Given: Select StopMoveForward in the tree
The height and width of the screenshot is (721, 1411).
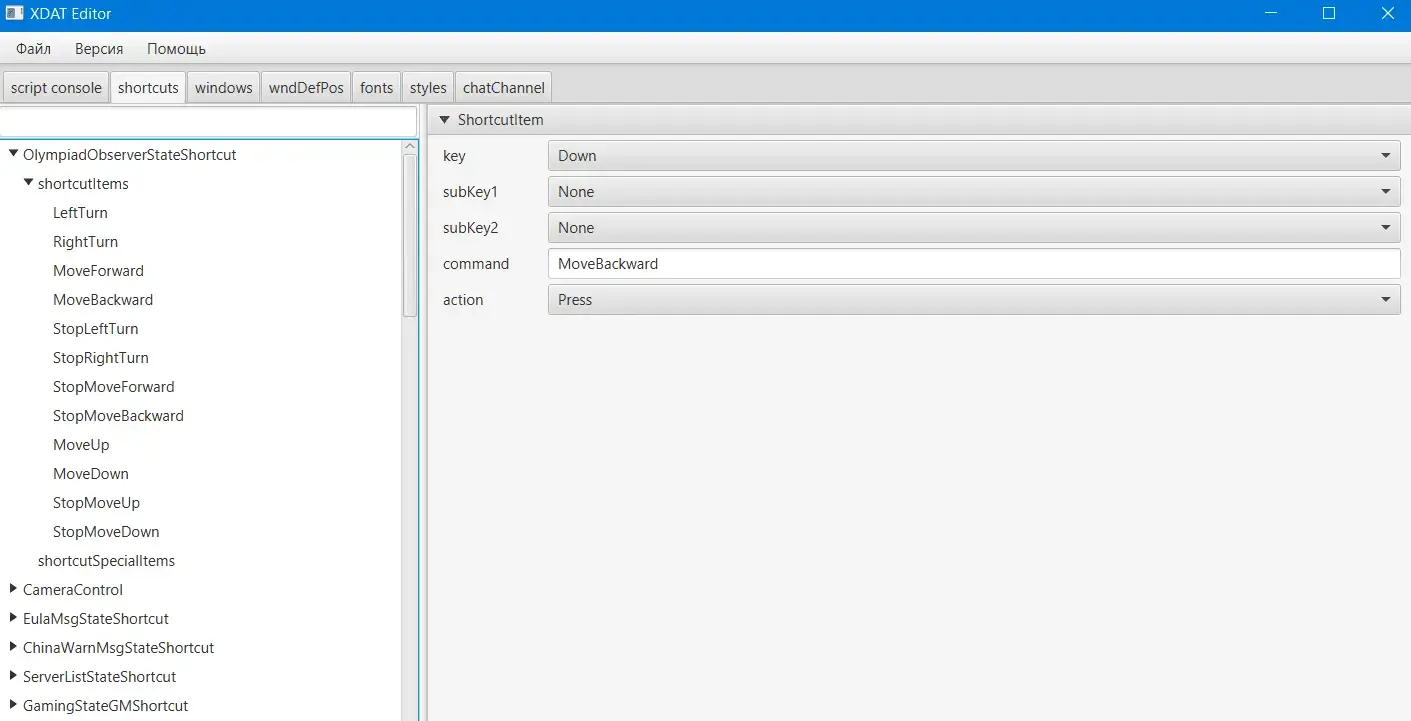Looking at the screenshot, I should point(114,386).
